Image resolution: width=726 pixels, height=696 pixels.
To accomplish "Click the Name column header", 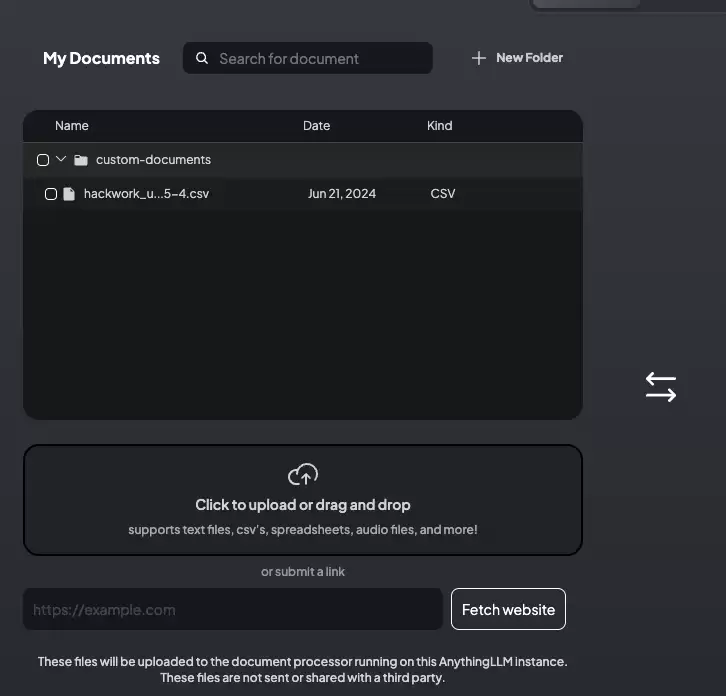I will (72, 125).
